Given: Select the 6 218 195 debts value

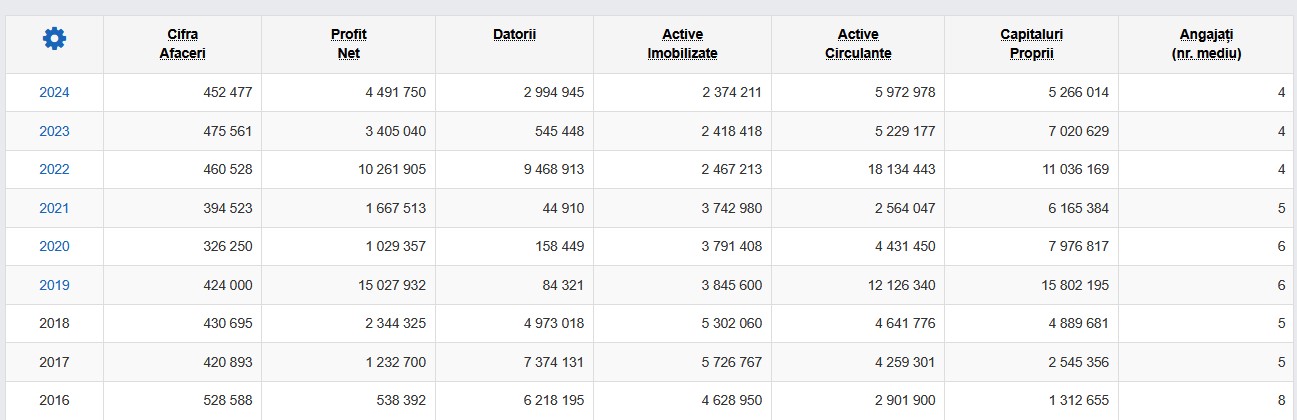Looking at the screenshot, I should coord(553,400).
